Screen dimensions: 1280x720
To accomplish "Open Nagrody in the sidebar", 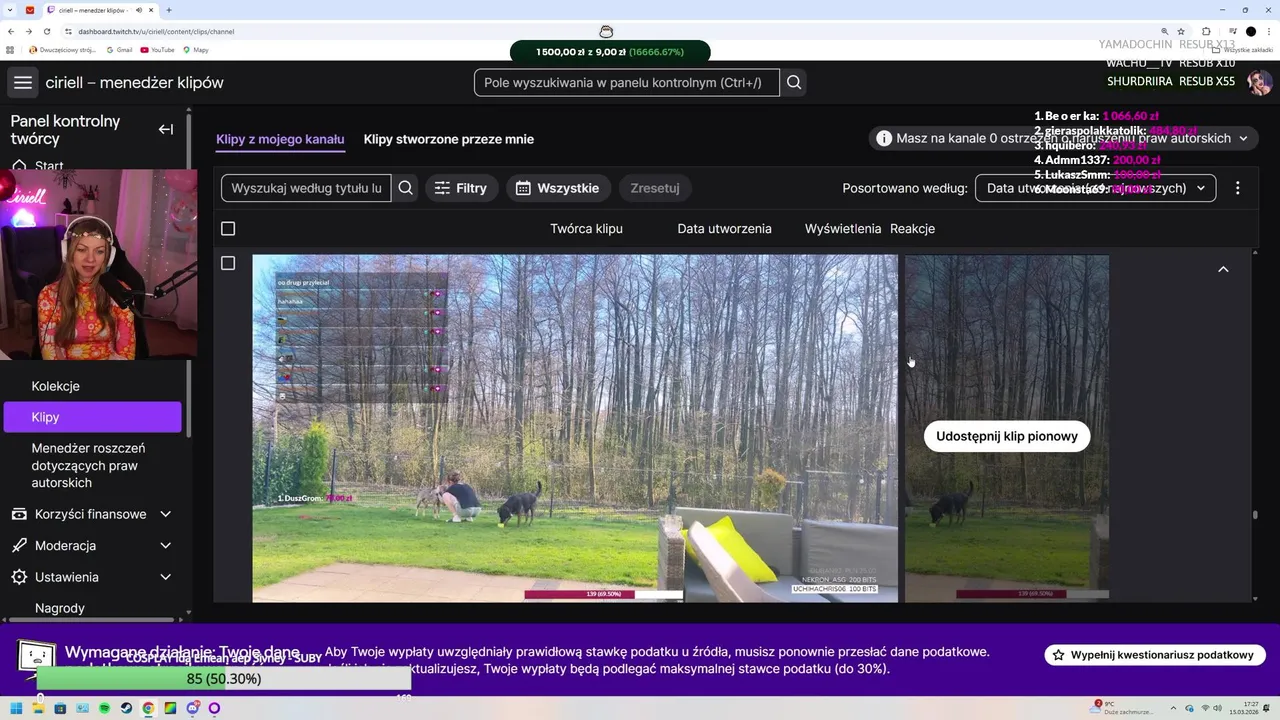I will (60, 608).
